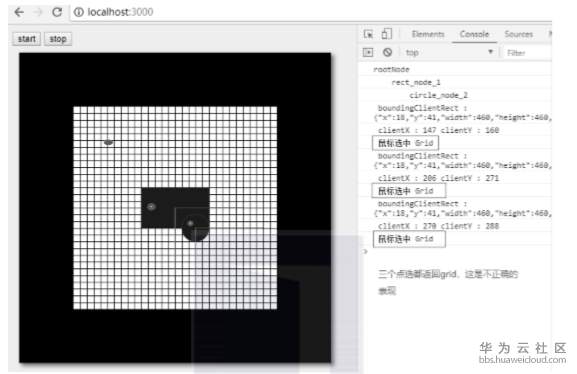Click the clientX : 270 log entry

[438, 226]
